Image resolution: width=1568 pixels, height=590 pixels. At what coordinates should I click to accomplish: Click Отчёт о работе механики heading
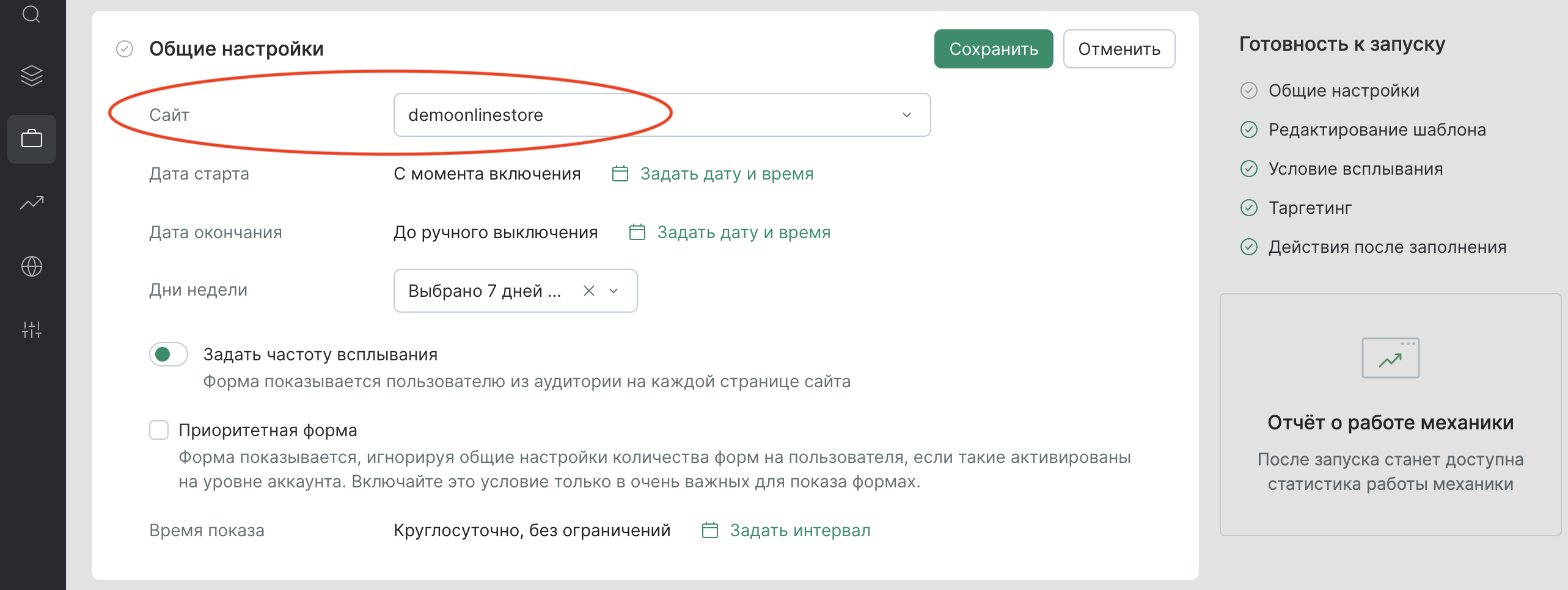point(1391,423)
